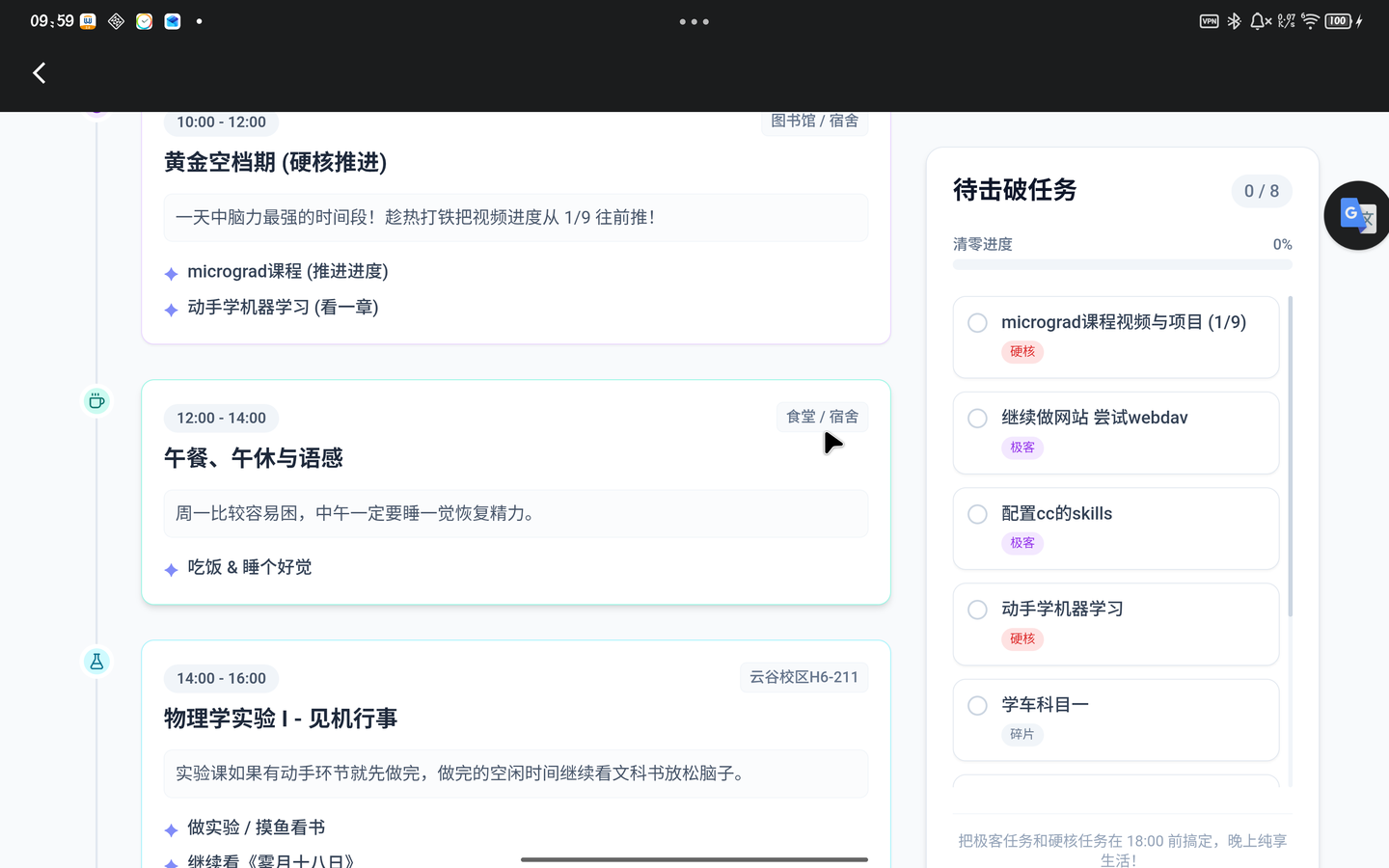Image resolution: width=1389 pixels, height=868 pixels.
Task: Click the 图书馆 / 宿舍 location badge
Action: (815, 122)
